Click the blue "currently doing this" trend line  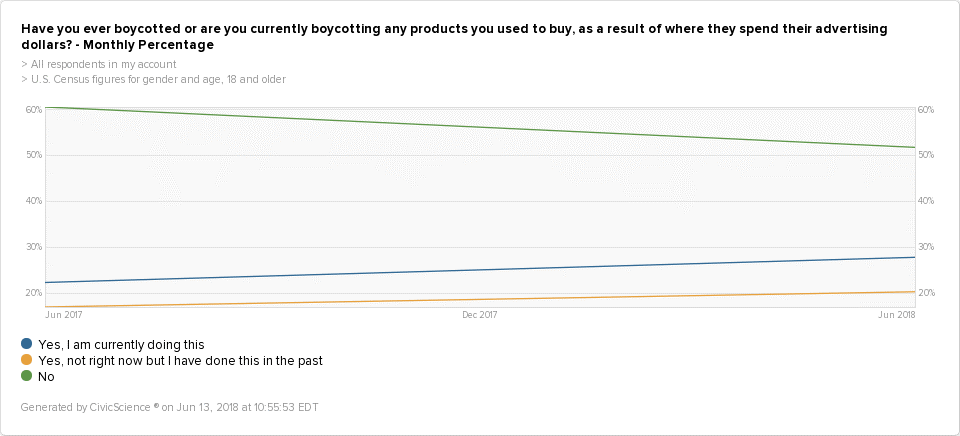480,270
